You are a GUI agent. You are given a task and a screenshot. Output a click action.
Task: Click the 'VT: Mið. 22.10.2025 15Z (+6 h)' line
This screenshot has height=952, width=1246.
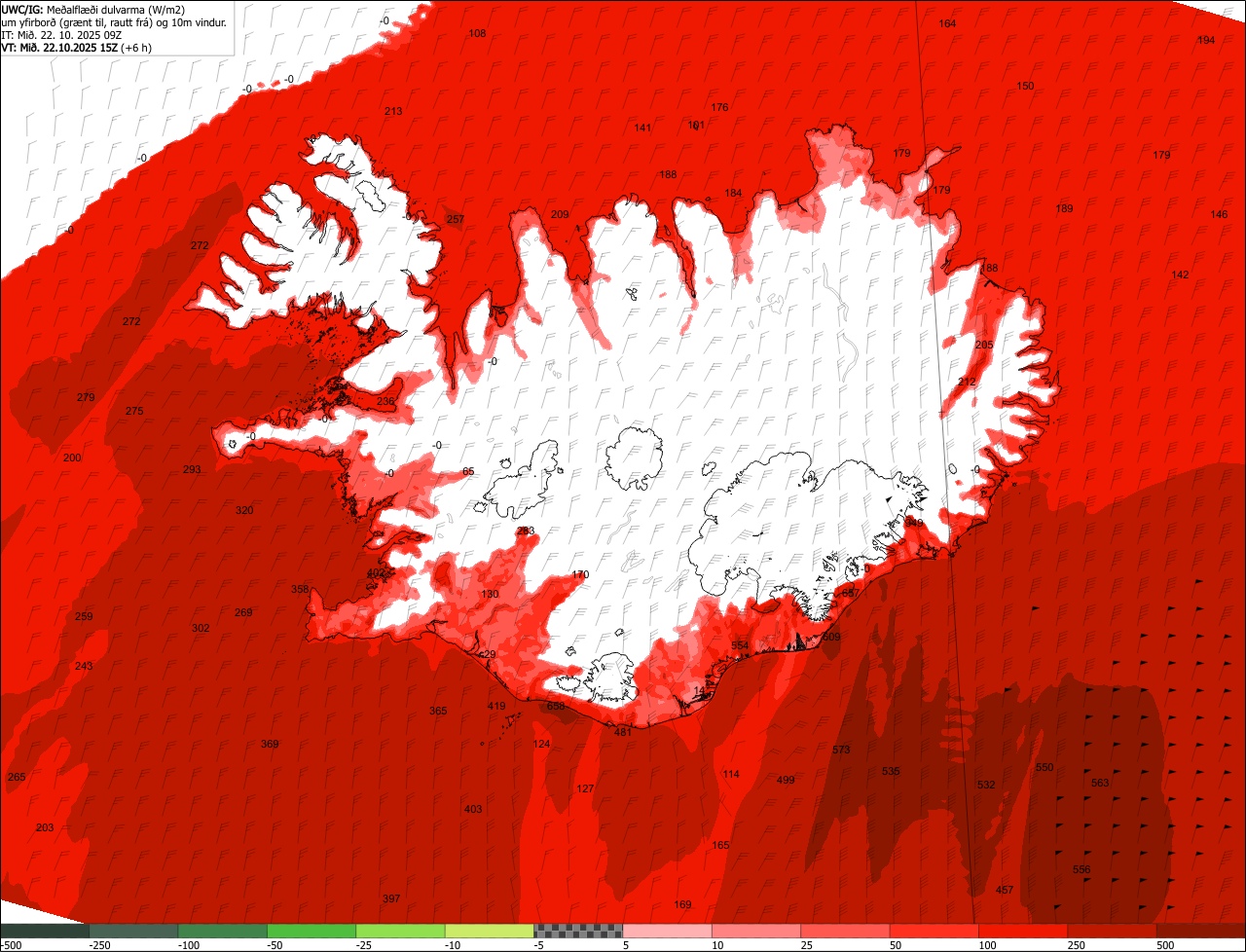(77, 48)
